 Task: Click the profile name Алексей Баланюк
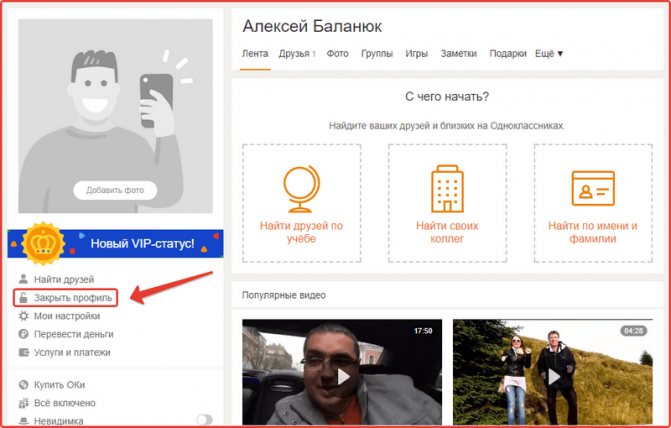click(x=312, y=26)
